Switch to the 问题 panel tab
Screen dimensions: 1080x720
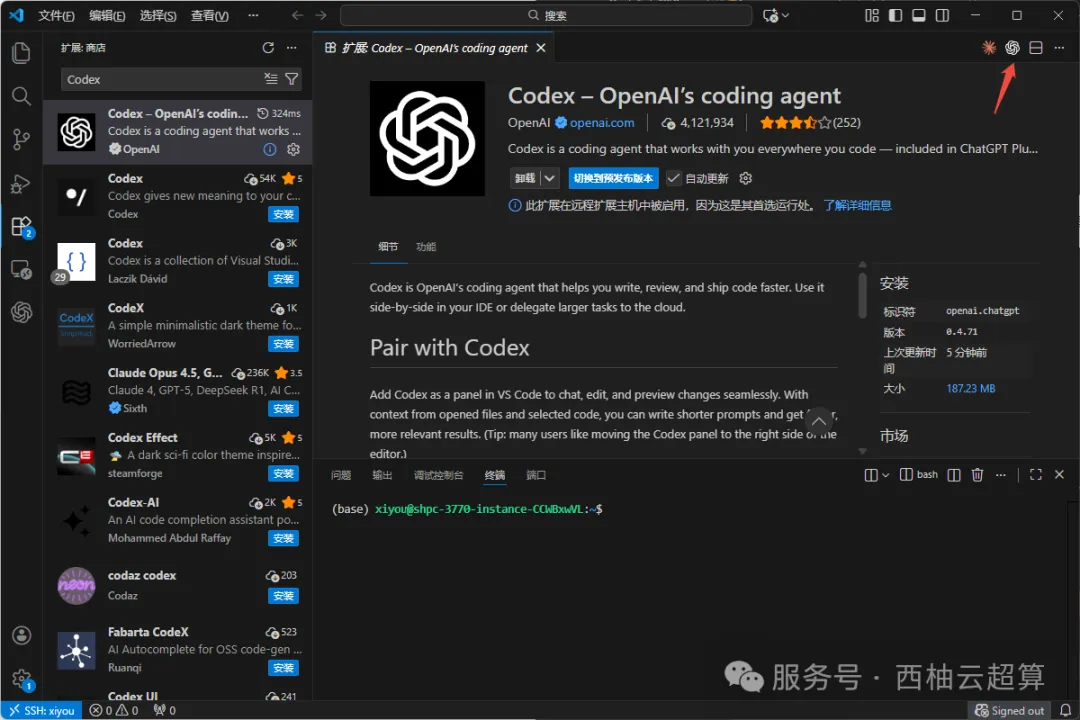[341, 475]
